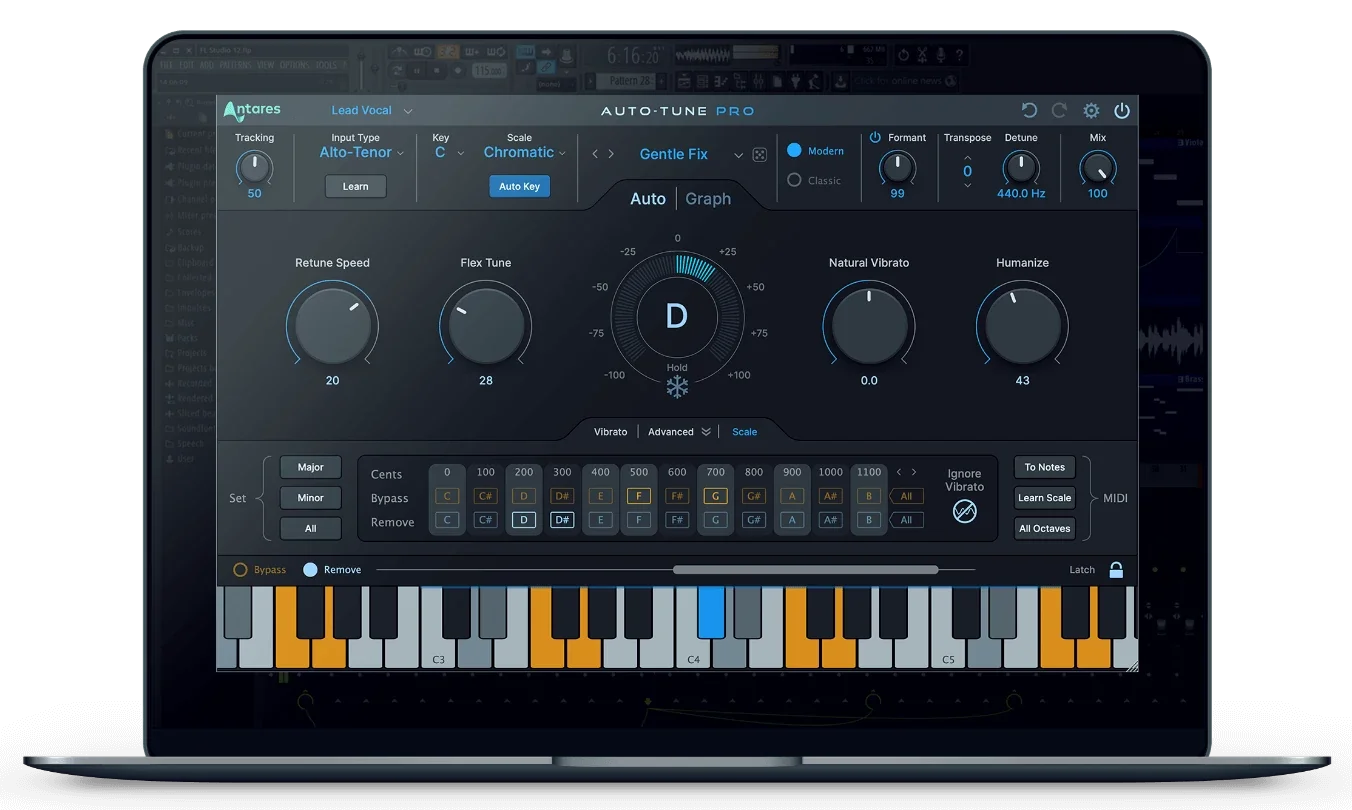The height and width of the screenshot is (810, 1352).
Task: Click the Gentle Fix preset name
Action: pos(674,154)
